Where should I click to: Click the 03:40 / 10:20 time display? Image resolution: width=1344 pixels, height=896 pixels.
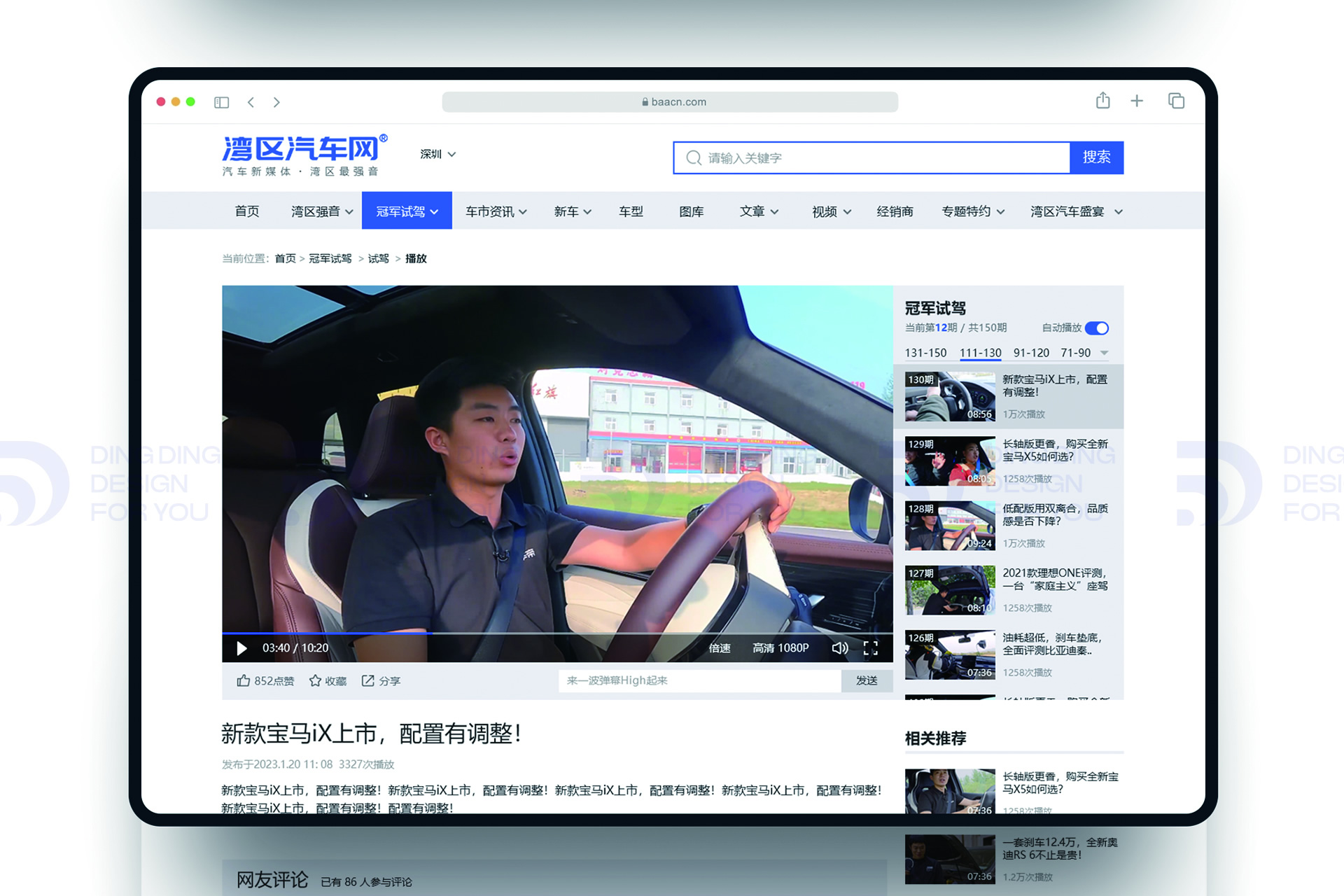click(x=295, y=648)
